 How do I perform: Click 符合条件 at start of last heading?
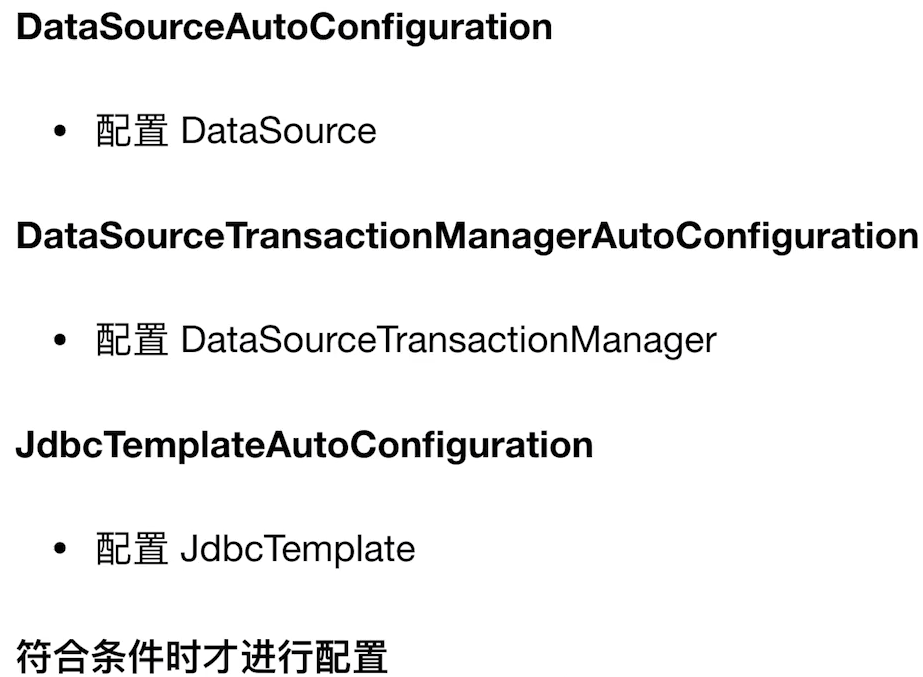pos(90,656)
